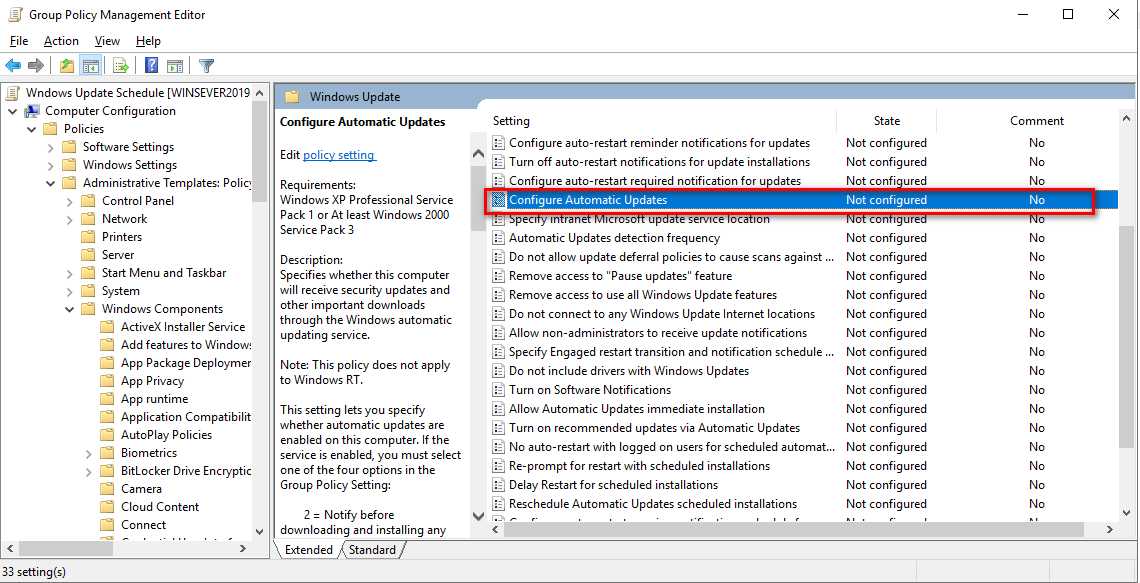Click the Export List toolbar icon
Screen dimensions: 1140x583
[x=121, y=66]
